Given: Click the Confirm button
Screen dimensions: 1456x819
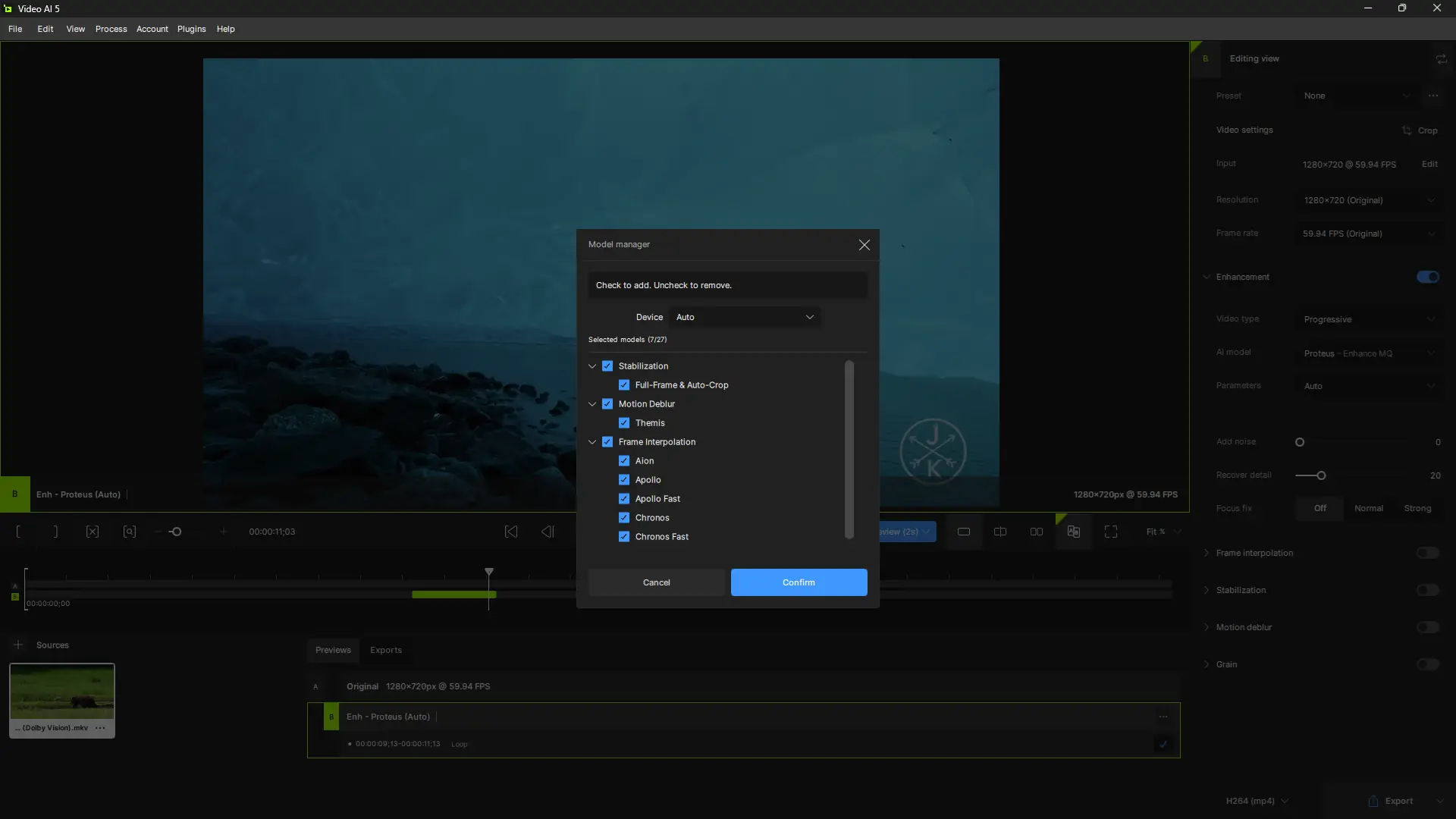Looking at the screenshot, I should 799,582.
